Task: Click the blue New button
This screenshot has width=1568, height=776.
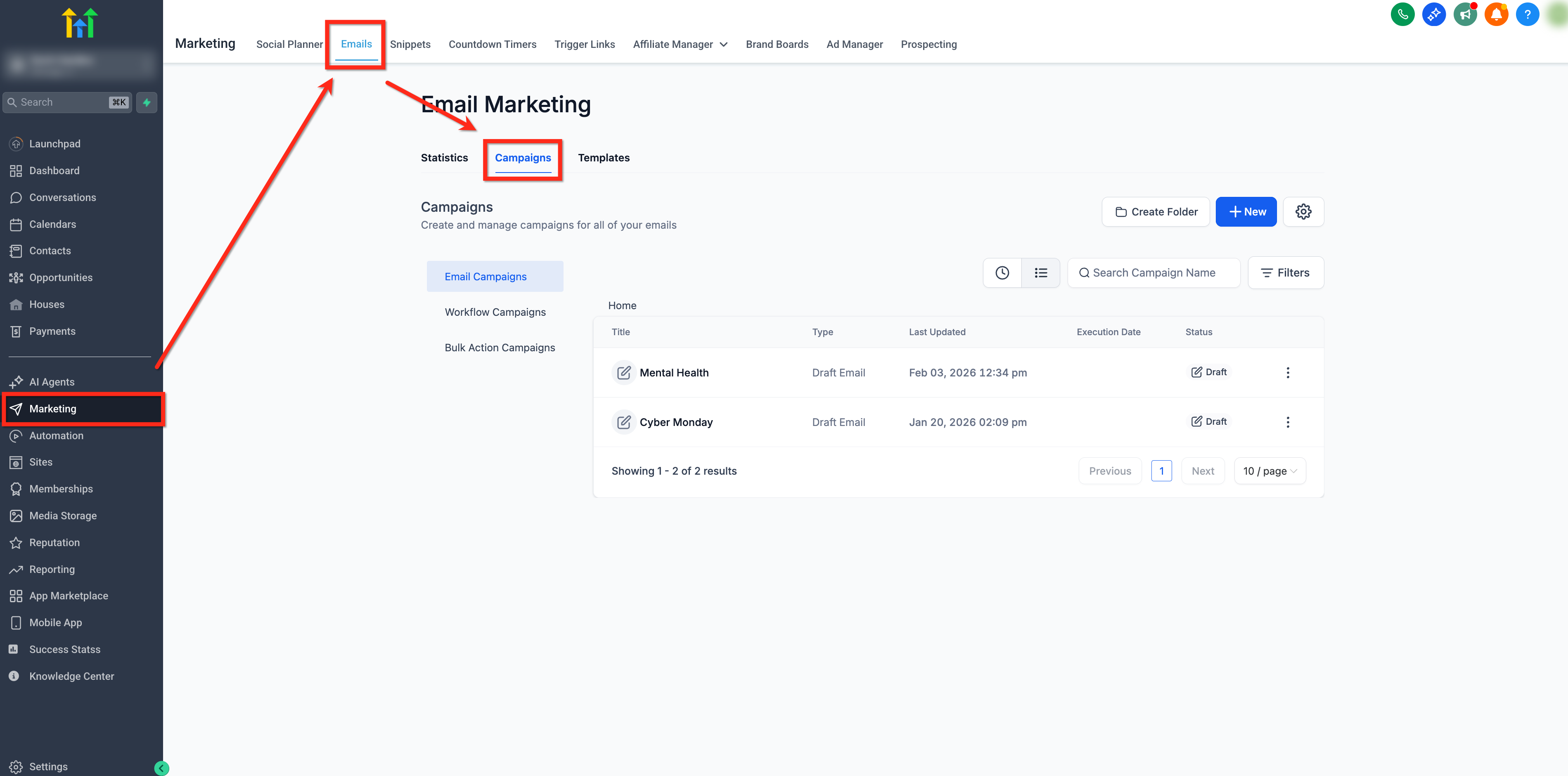Action: [x=1246, y=212]
